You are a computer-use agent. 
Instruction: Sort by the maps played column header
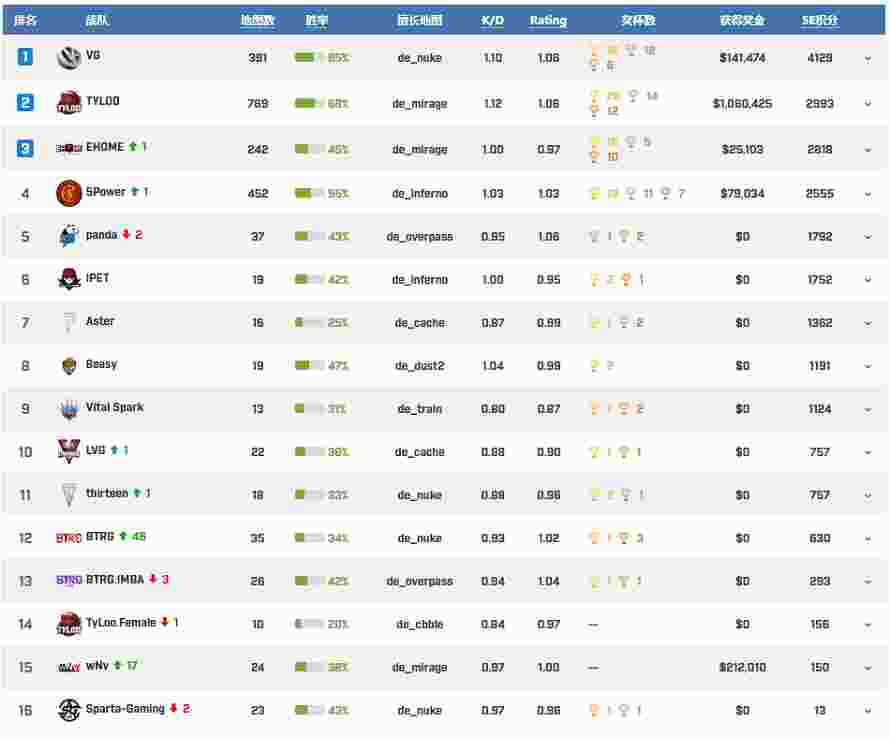pyautogui.click(x=257, y=20)
